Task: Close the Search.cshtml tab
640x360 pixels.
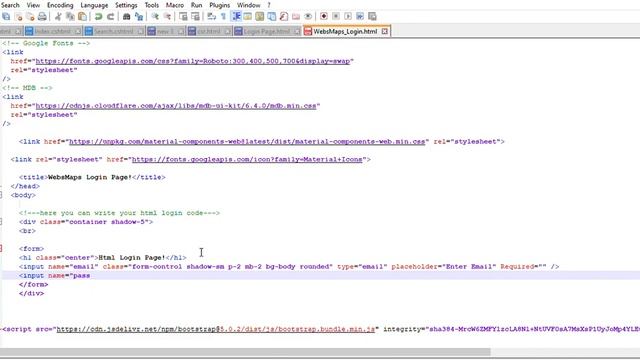Action: [x=140, y=31]
